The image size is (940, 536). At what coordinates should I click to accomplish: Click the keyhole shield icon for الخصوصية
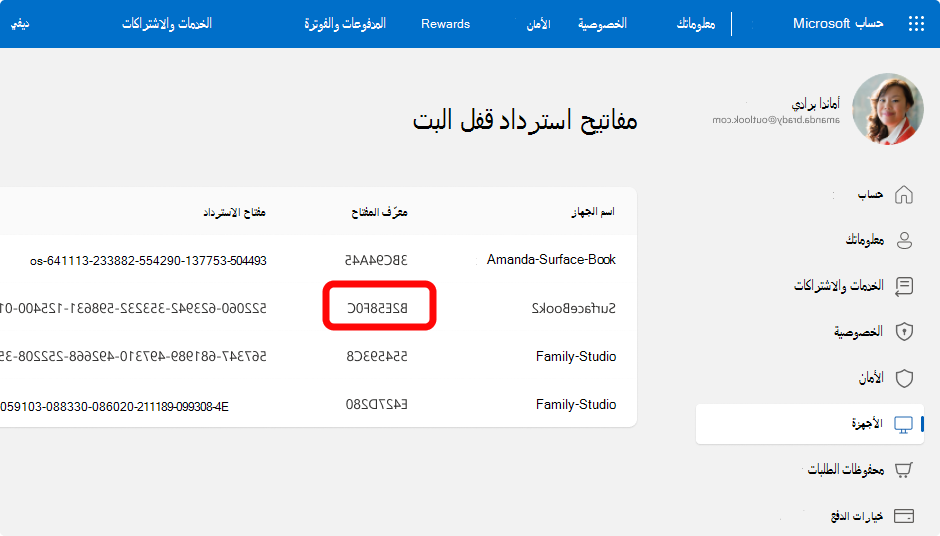pos(904,332)
